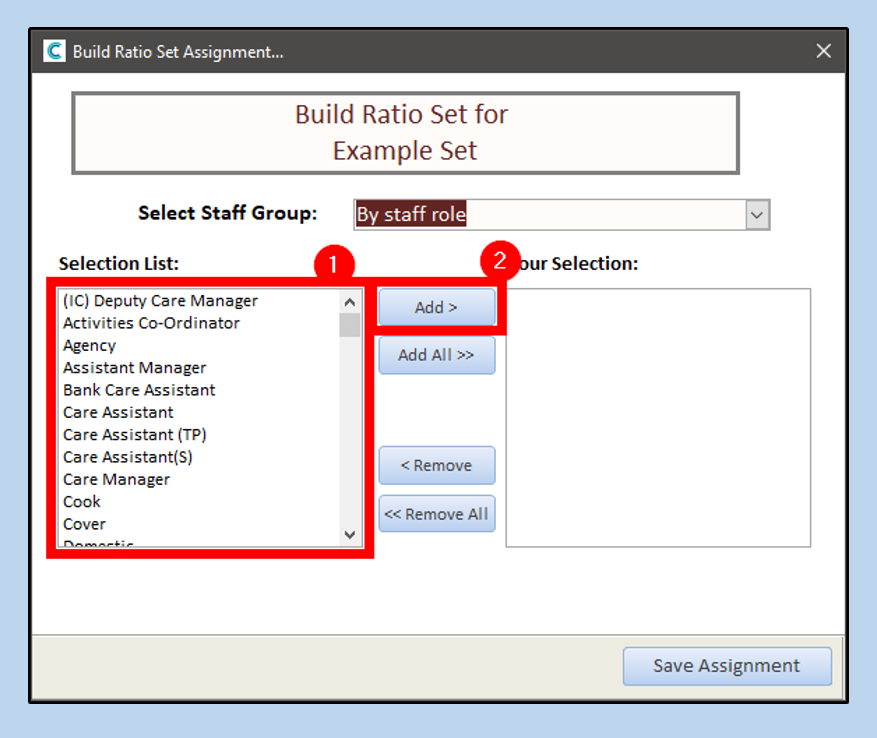Select 'Assistant Manager' role
Image resolution: width=877 pixels, height=738 pixels.
coord(134,368)
